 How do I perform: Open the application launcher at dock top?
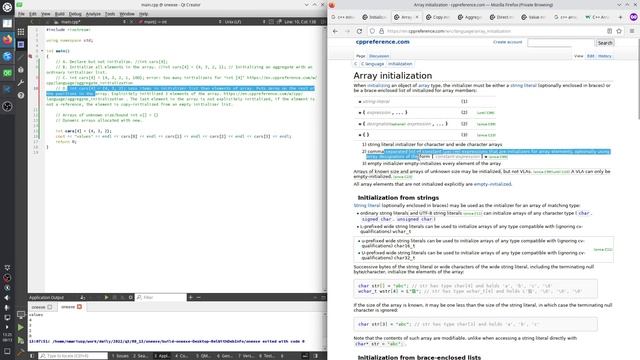(7, 7)
